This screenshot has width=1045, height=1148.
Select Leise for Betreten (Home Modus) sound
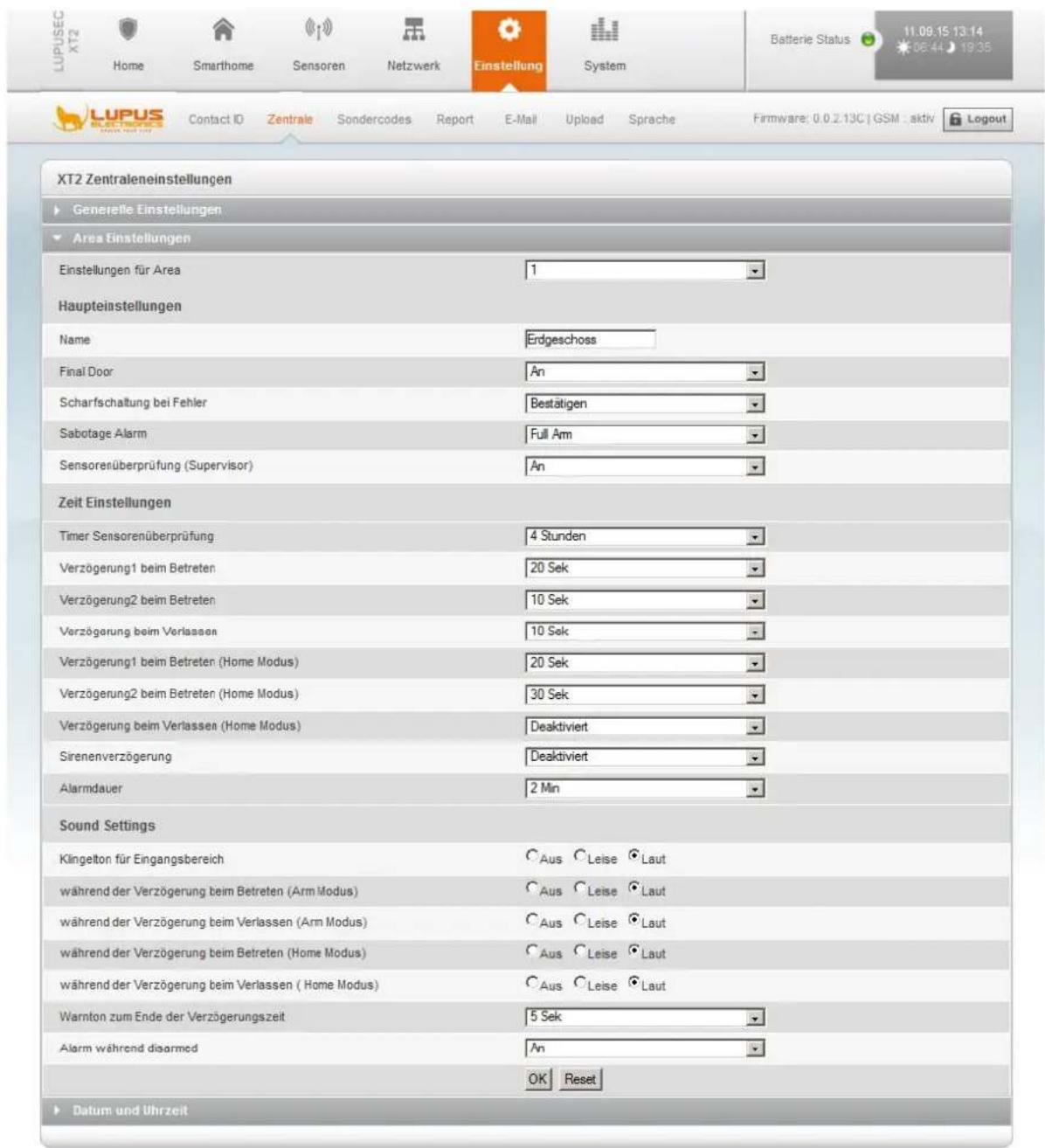tap(579, 951)
